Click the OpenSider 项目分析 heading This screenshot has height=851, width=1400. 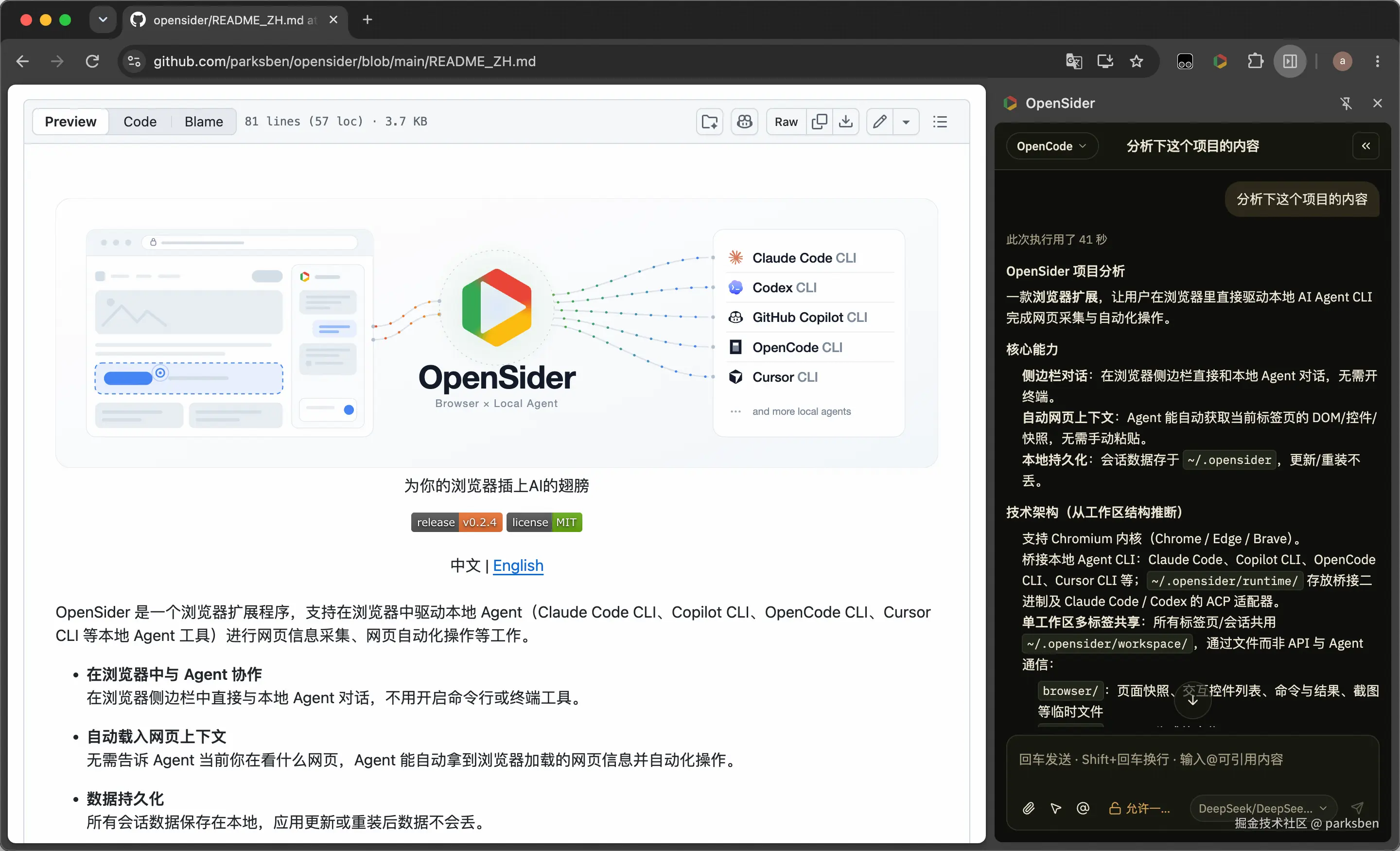tap(1066, 271)
